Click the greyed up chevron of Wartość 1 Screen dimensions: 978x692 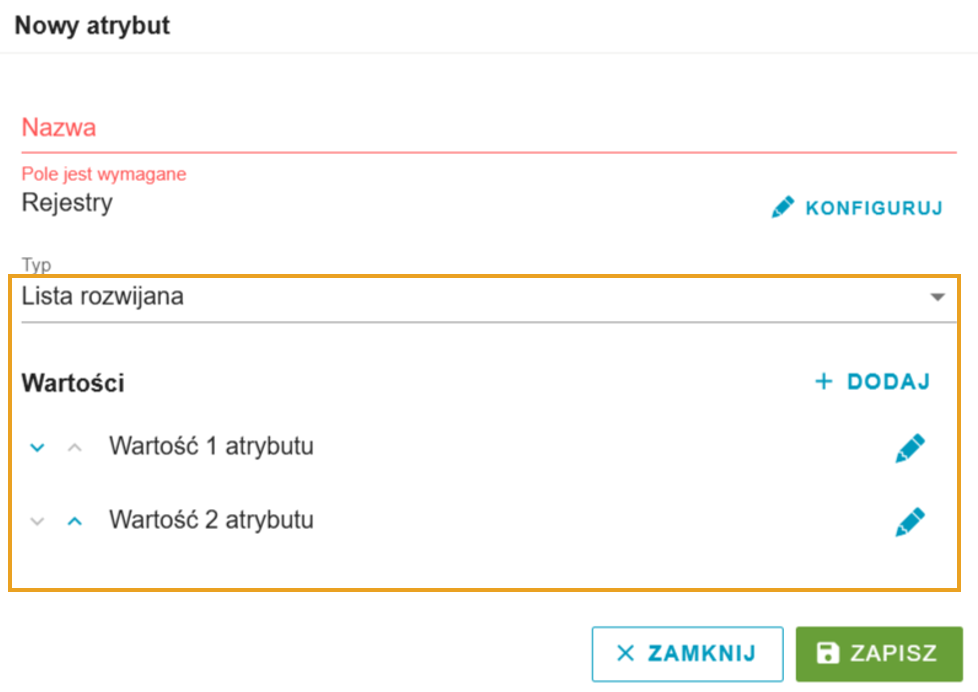click(75, 447)
